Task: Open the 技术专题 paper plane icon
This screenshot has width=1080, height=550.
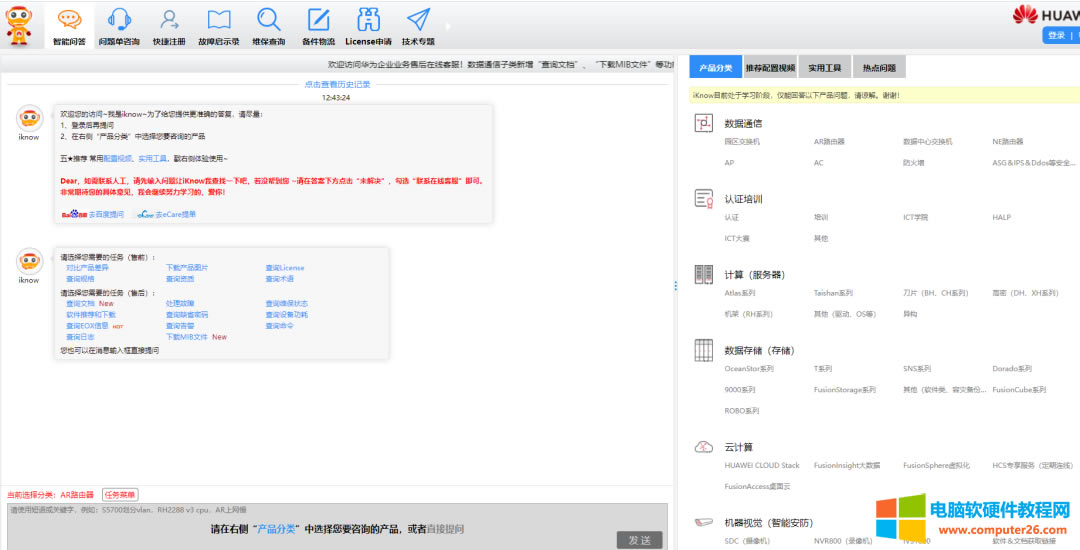Action: [418, 20]
